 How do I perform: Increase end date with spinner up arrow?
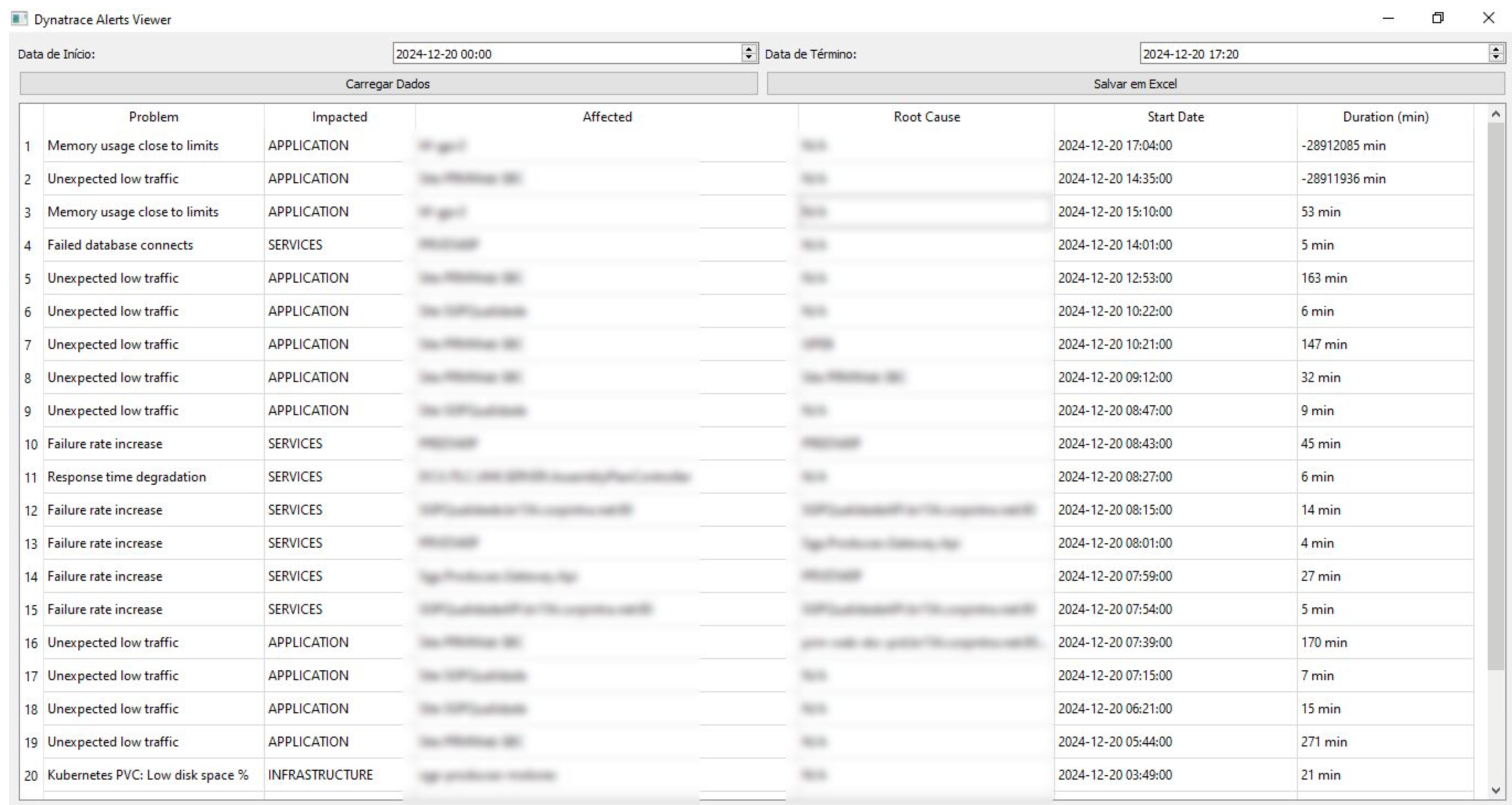tap(1495, 49)
